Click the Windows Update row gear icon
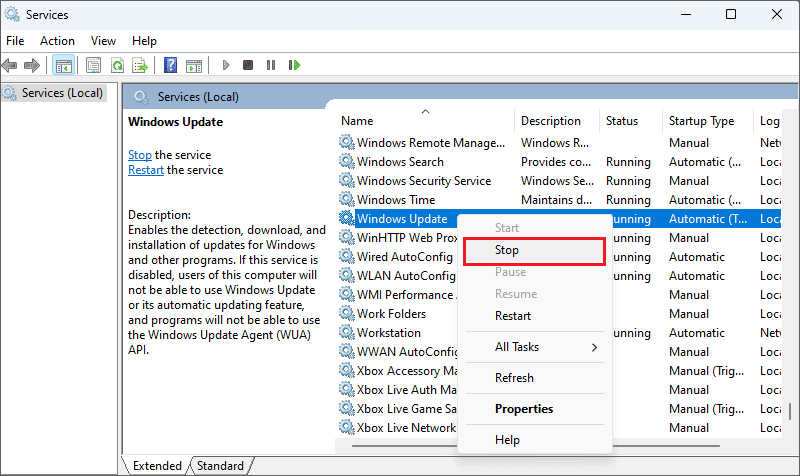The height and width of the screenshot is (476, 800). pos(347,218)
